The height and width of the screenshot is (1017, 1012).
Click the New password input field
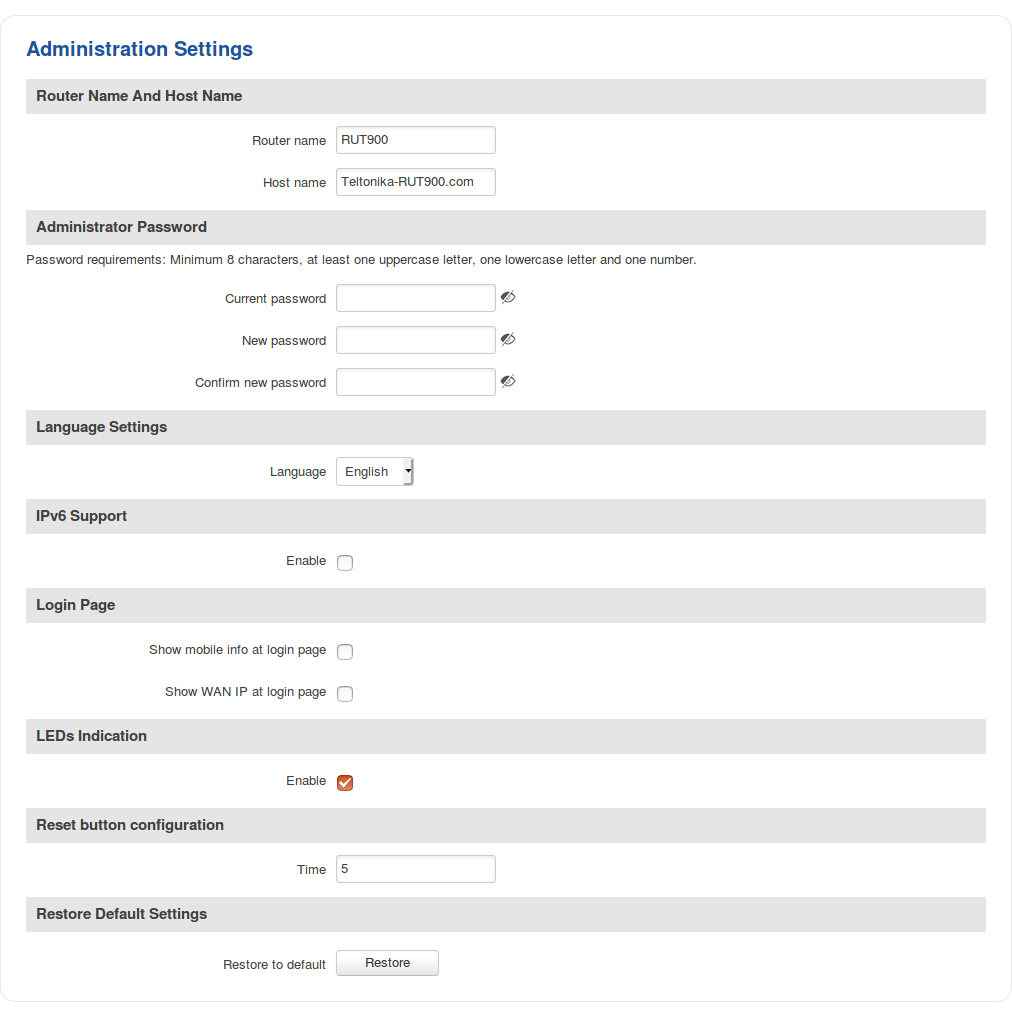[415, 340]
